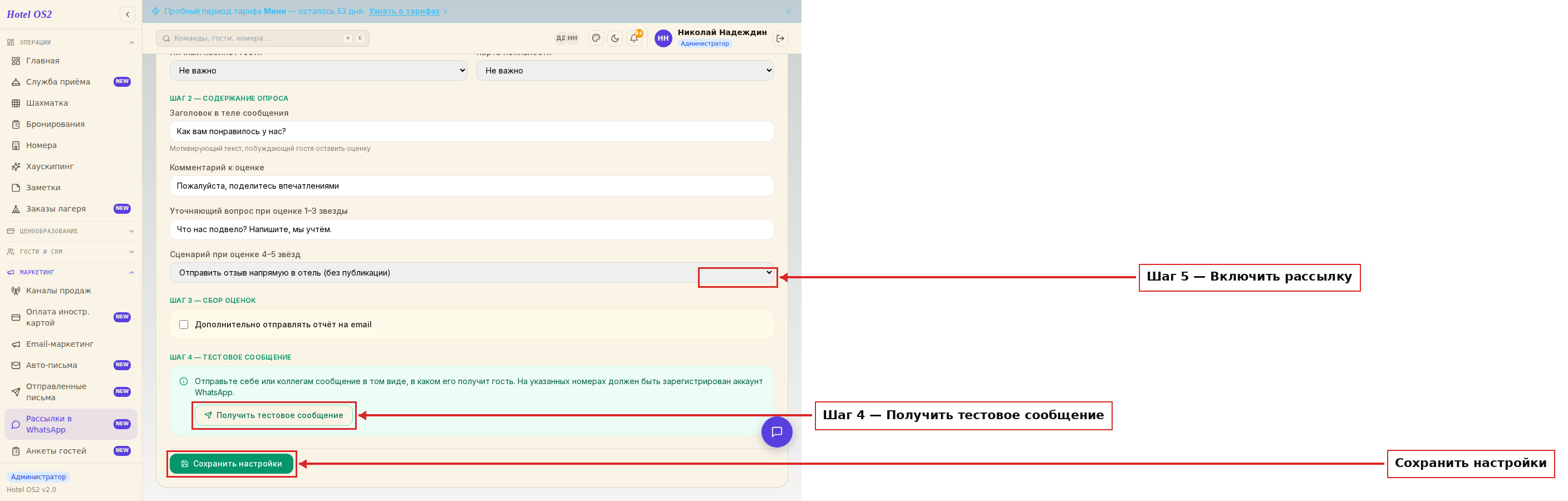This screenshot has width=1568, height=501.
Task: Click Получить тестовое сообщение button
Action: click(274, 415)
